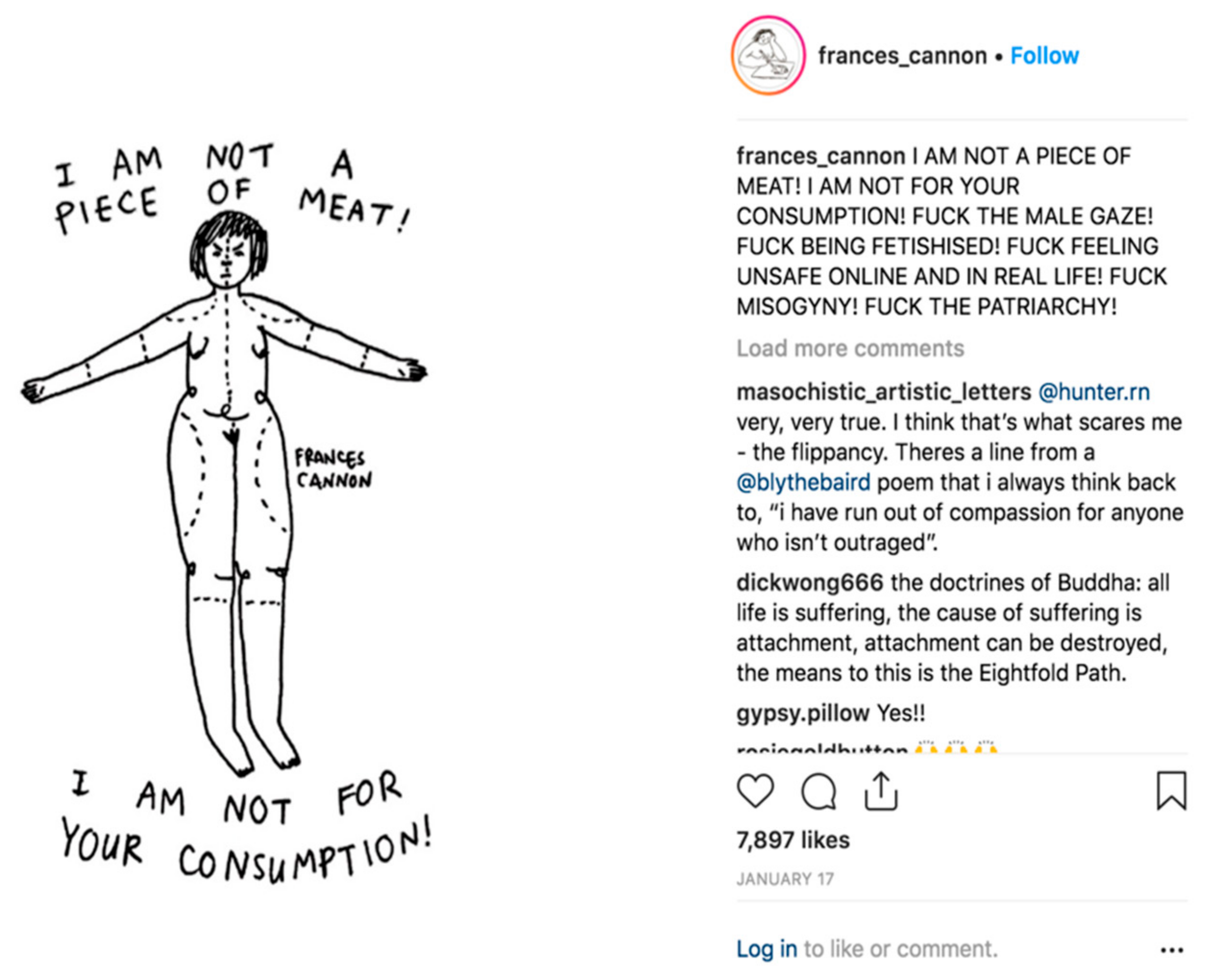View the 7,897 likes list

[793, 840]
